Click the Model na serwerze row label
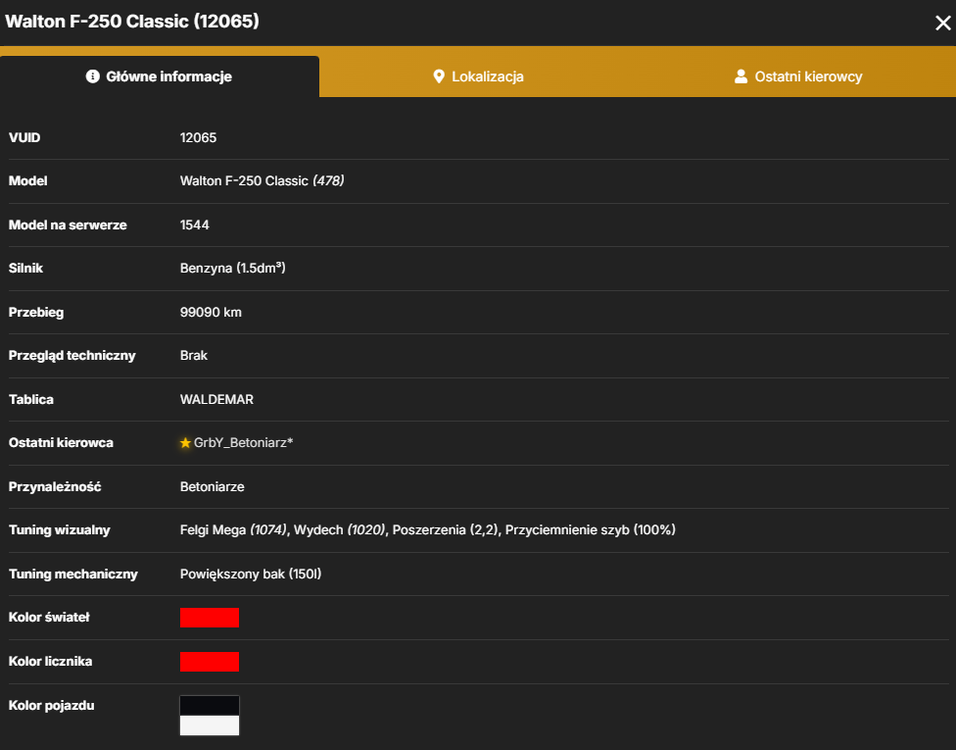The width and height of the screenshot is (956, 750). [x=68, y=225]
